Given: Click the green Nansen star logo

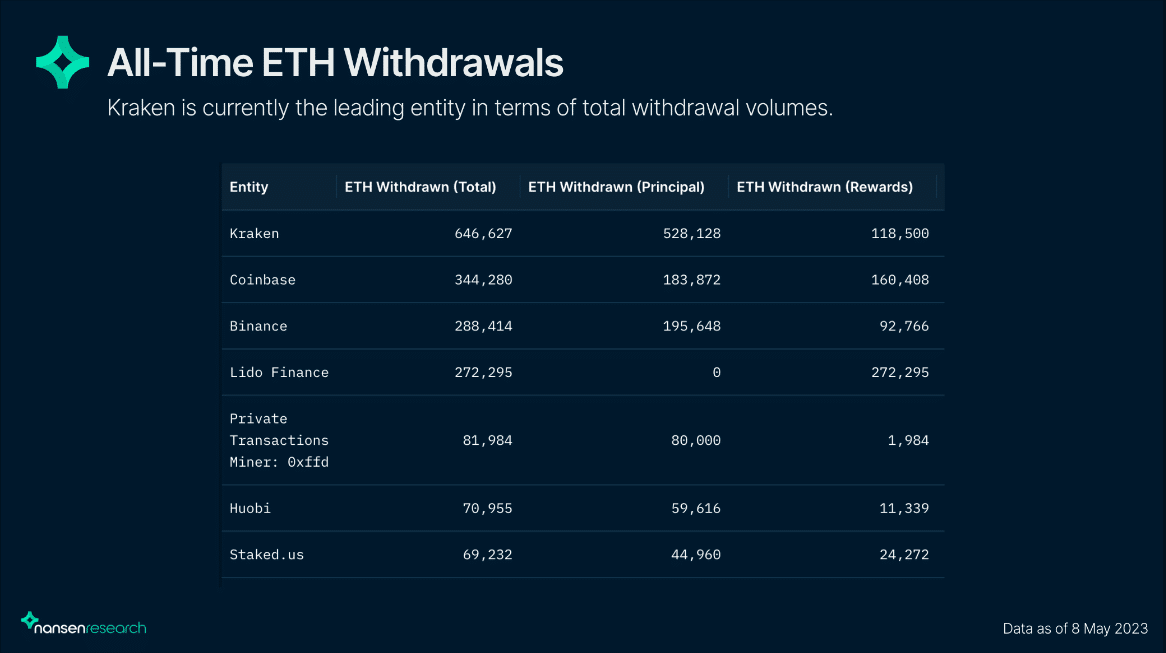Looking at the screenshot, I should [63, 62].
